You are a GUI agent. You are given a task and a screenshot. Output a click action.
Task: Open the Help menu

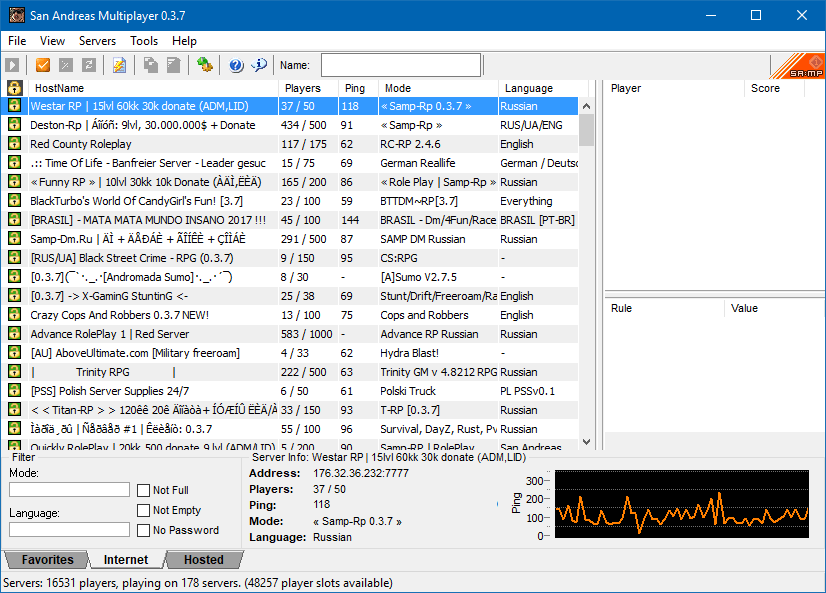(x=184, y=41)
